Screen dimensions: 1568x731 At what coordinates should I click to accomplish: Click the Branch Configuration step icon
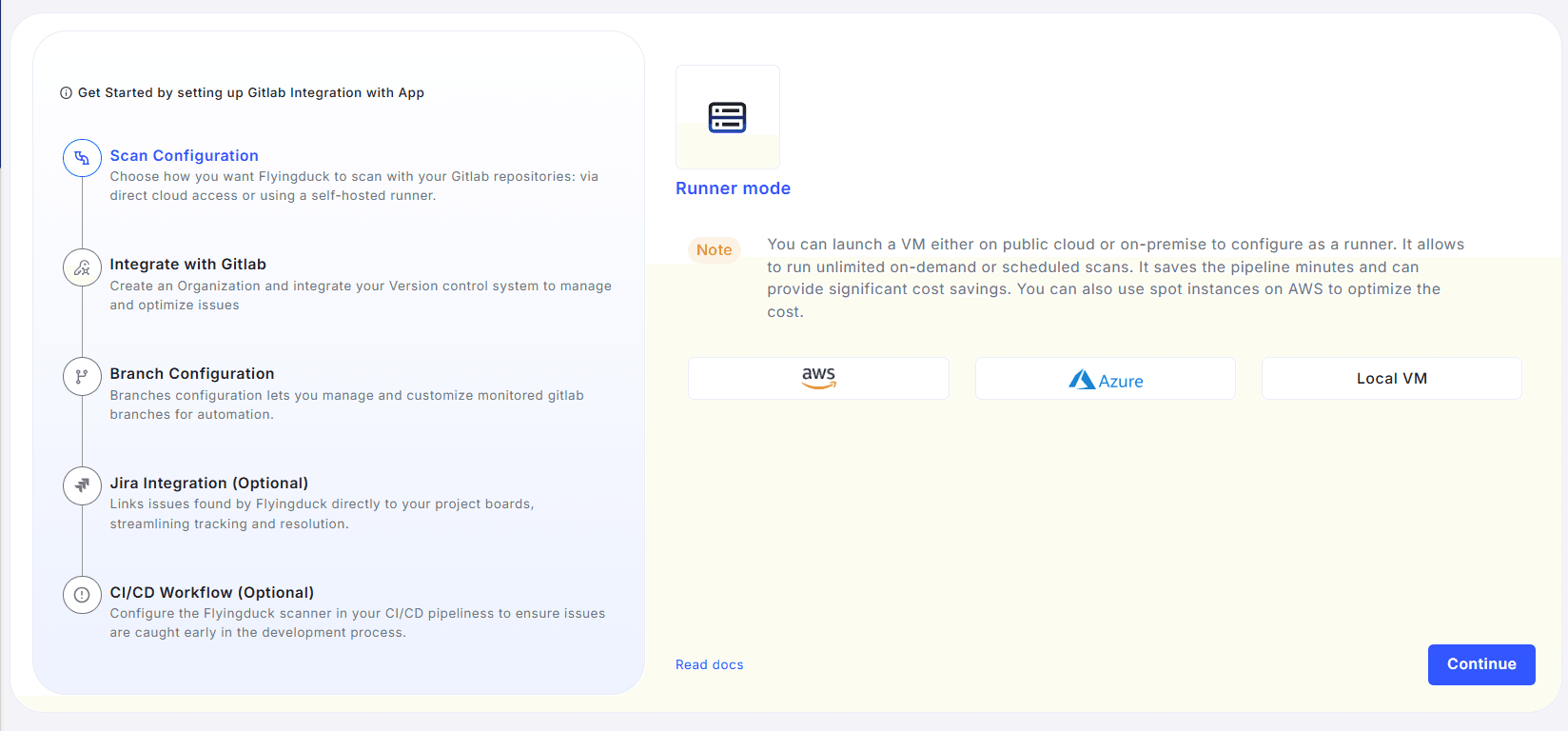point(82,377)
